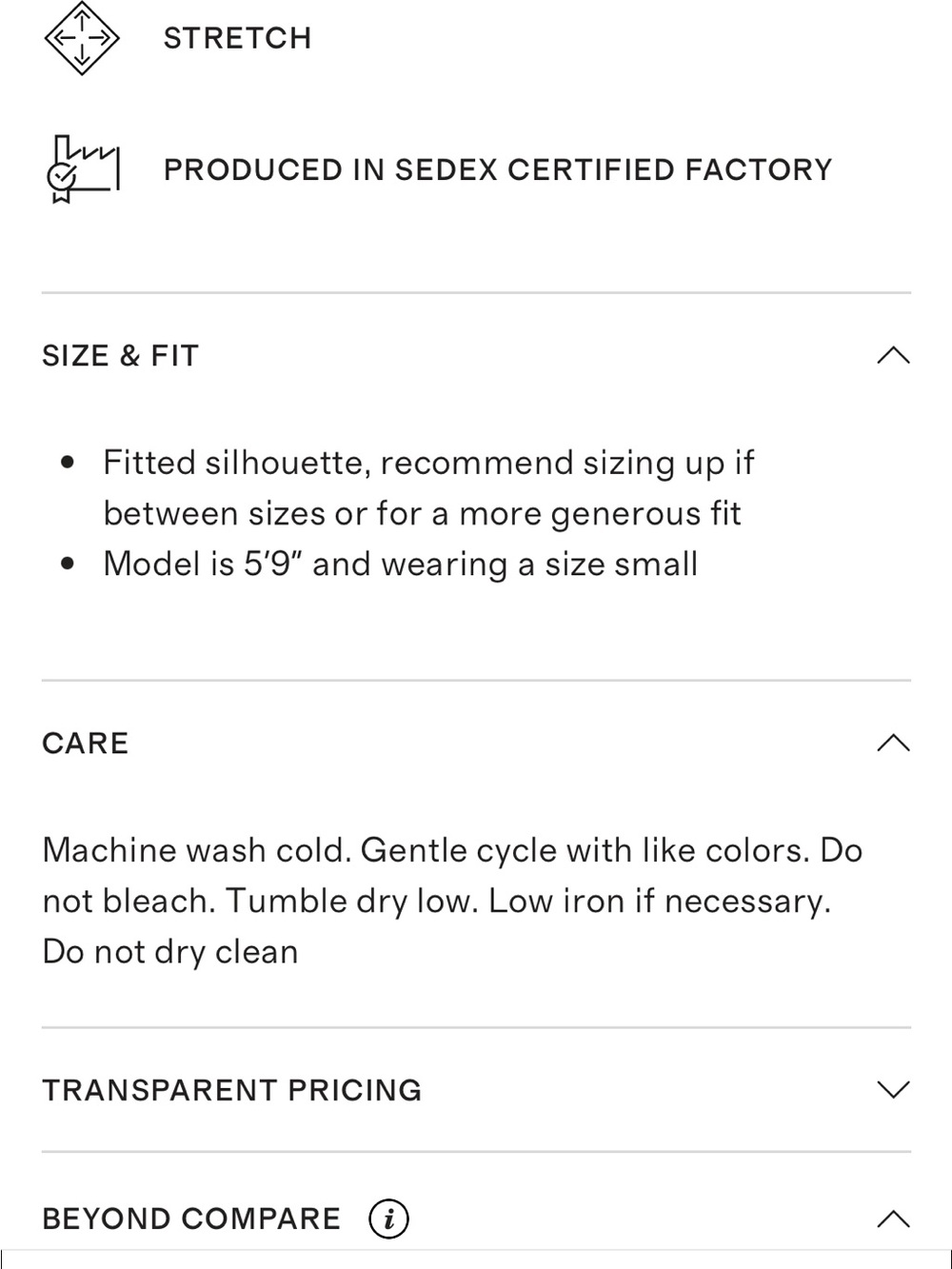The width and height of the screenshot is (952, 1269).
Task: Click the Machine wash cold care instructions
Action: coord(452,901)
